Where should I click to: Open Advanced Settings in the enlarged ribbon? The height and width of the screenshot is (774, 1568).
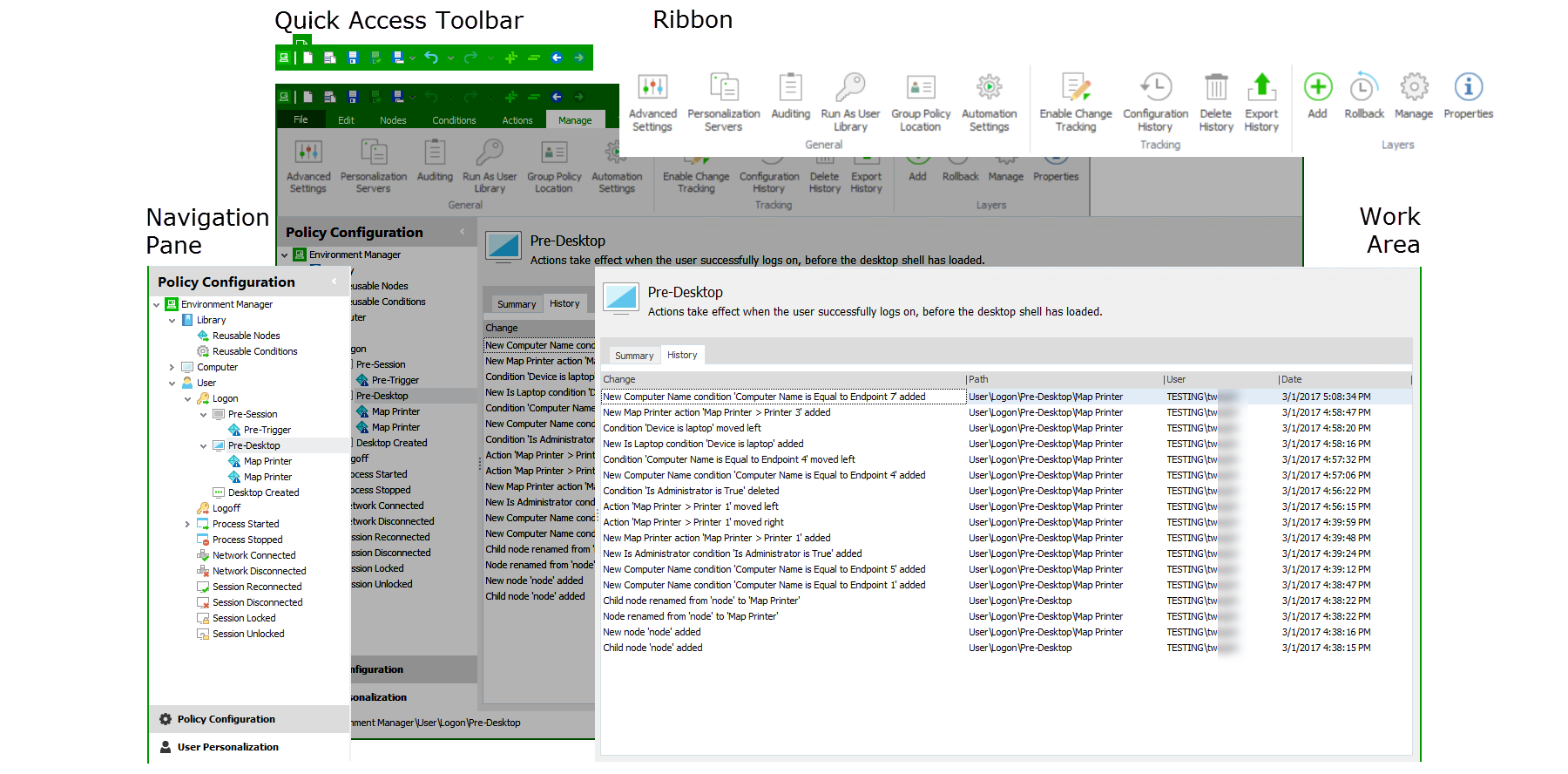[x=652, y=103]
